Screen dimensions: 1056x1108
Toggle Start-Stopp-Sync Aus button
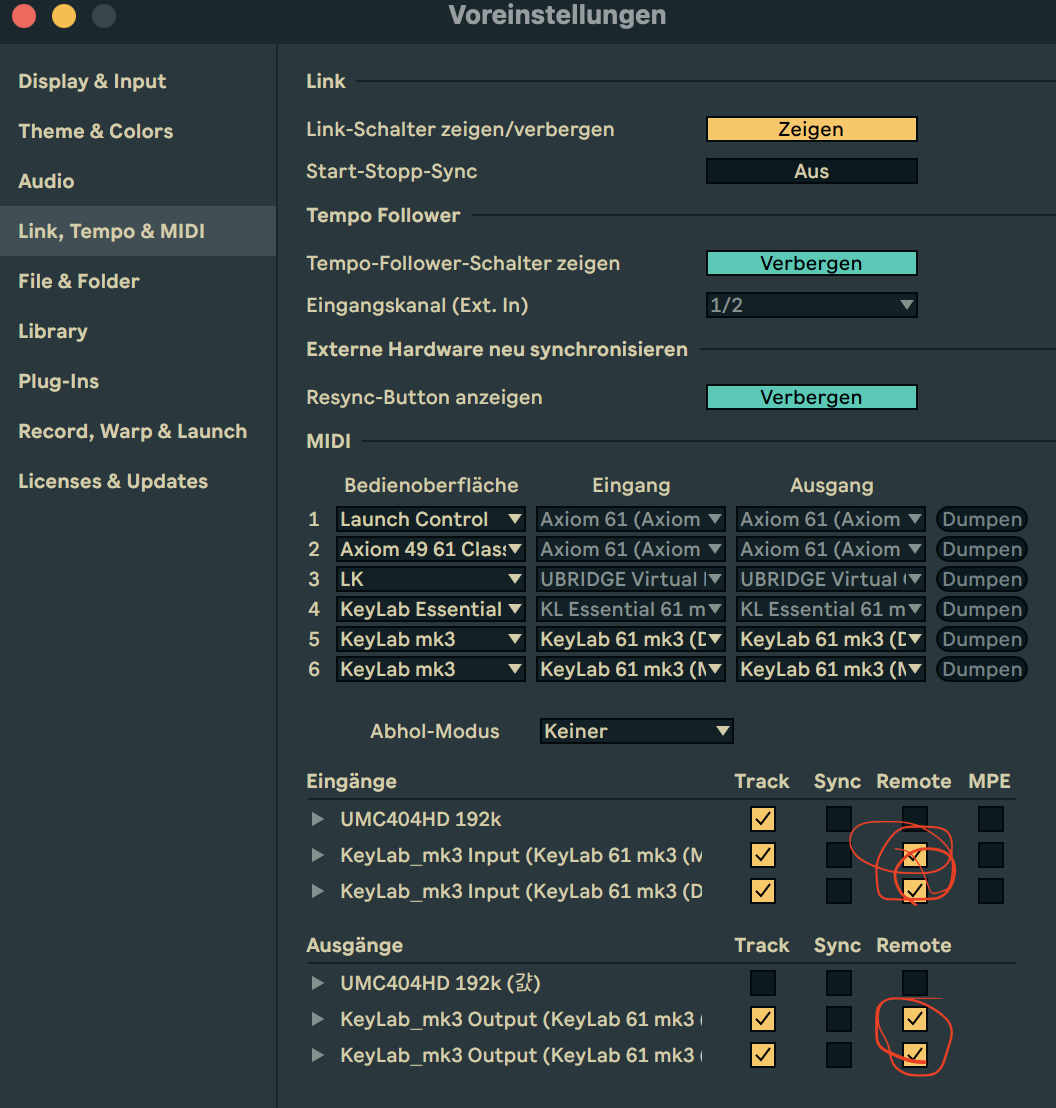(811, 171)
